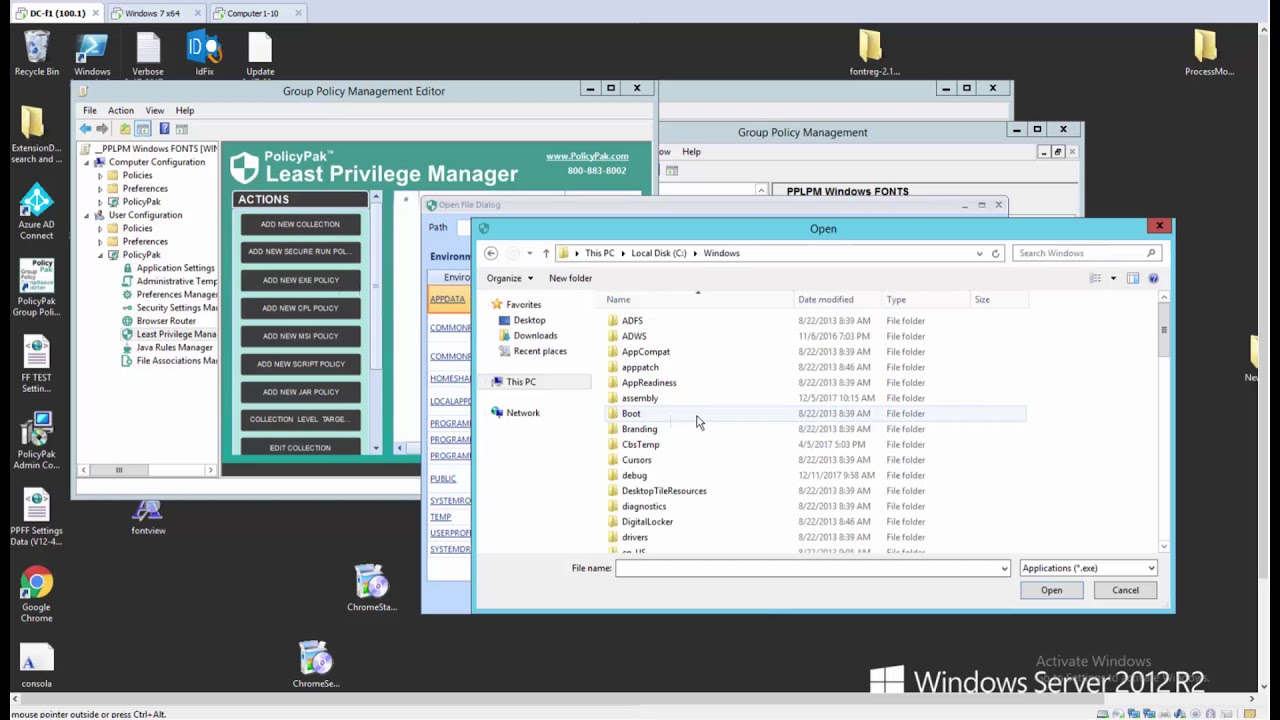Open the View menu in Group Policy Management Editor

[x=155, y=110]
